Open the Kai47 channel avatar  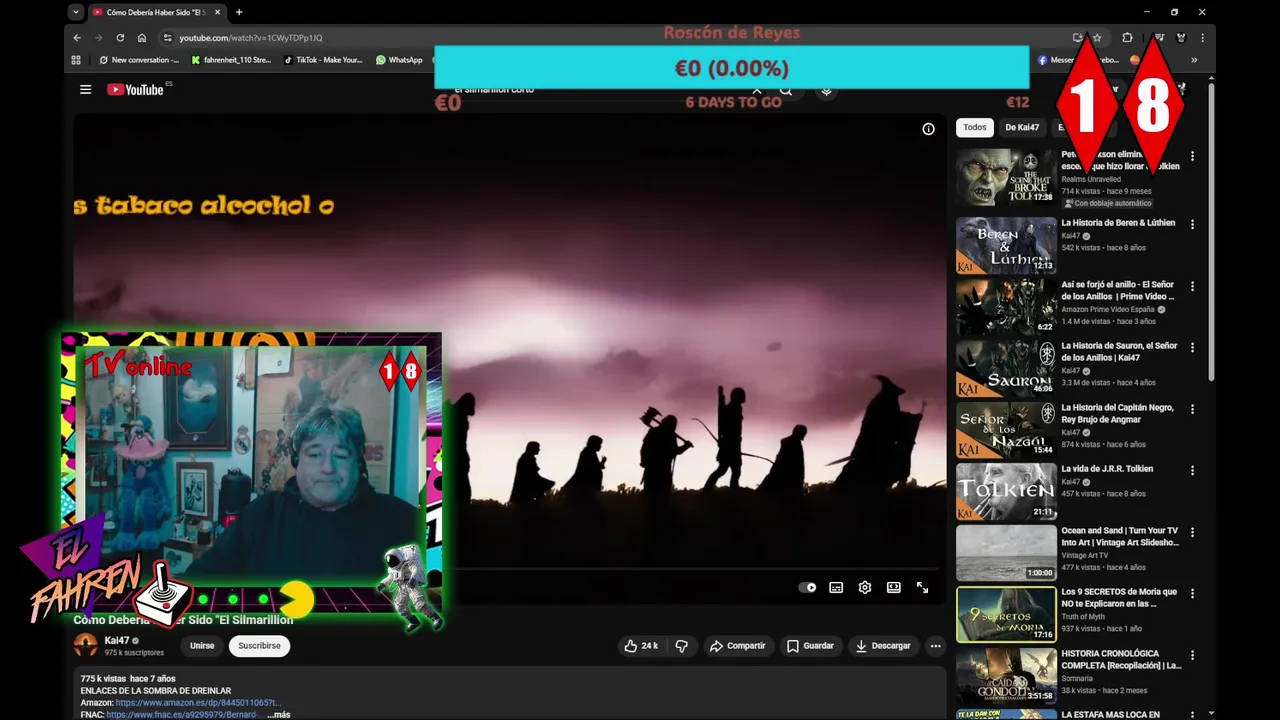point(86,646)
